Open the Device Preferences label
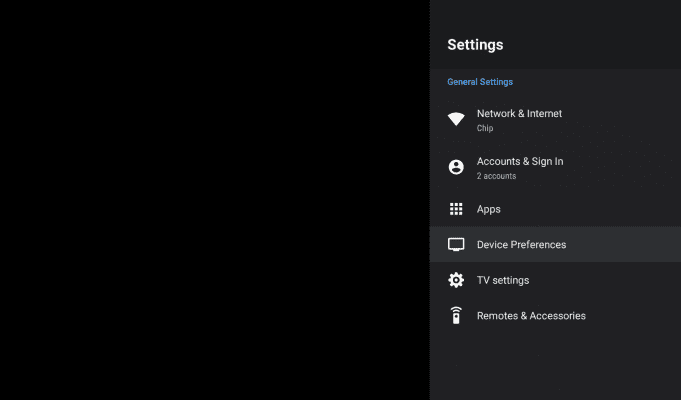 click(x=521, y=245)
